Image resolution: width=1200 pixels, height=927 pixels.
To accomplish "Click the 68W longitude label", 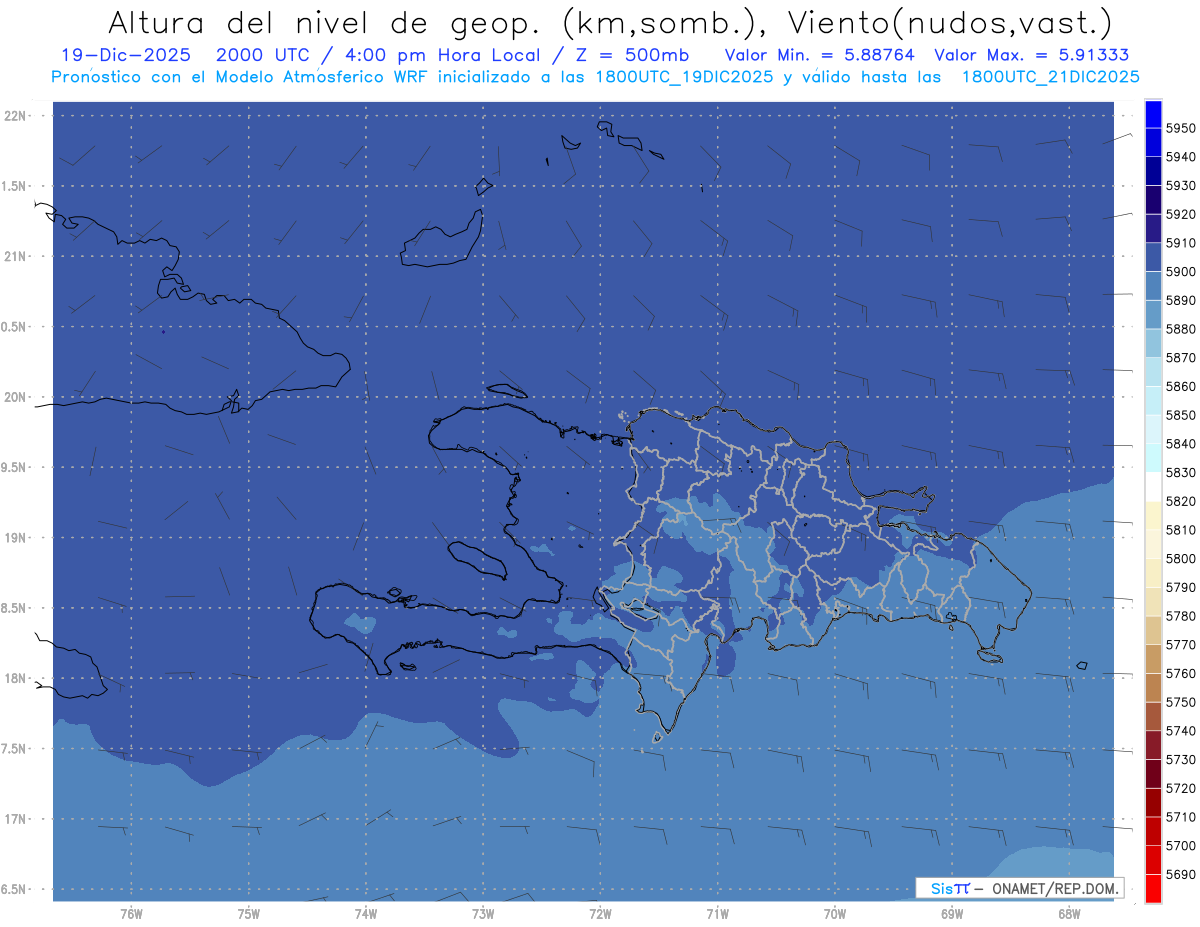I will [1069, 914].
